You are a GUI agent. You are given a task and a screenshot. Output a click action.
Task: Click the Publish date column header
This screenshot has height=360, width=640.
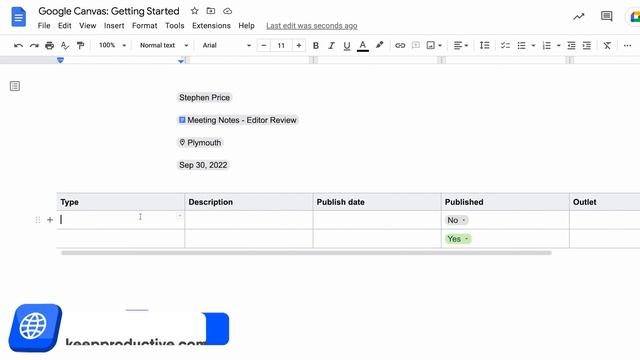340,202
